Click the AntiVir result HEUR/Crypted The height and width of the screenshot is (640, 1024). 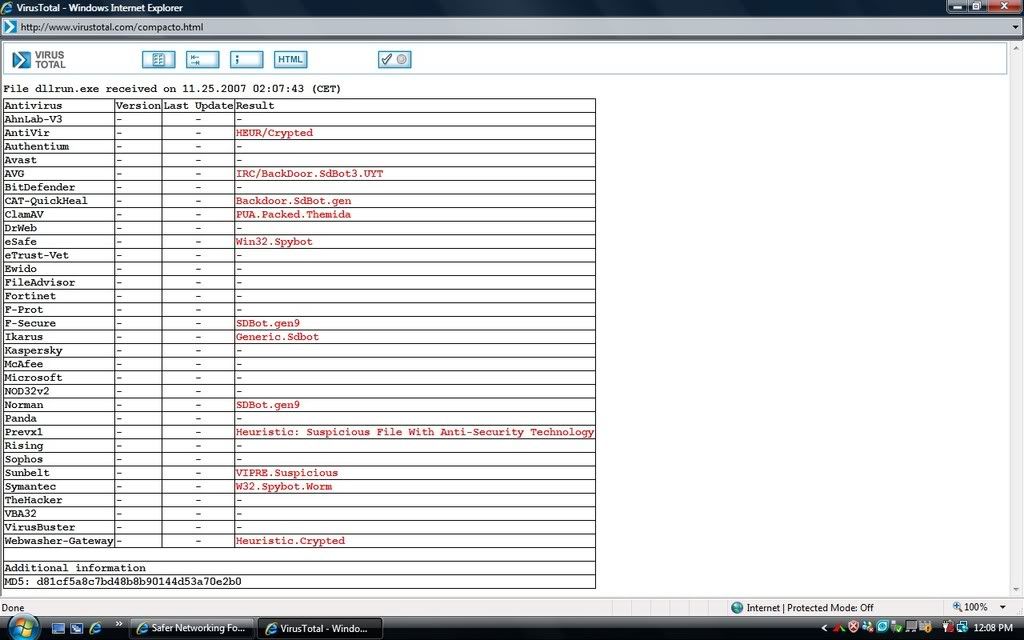[x=274, y=133]
